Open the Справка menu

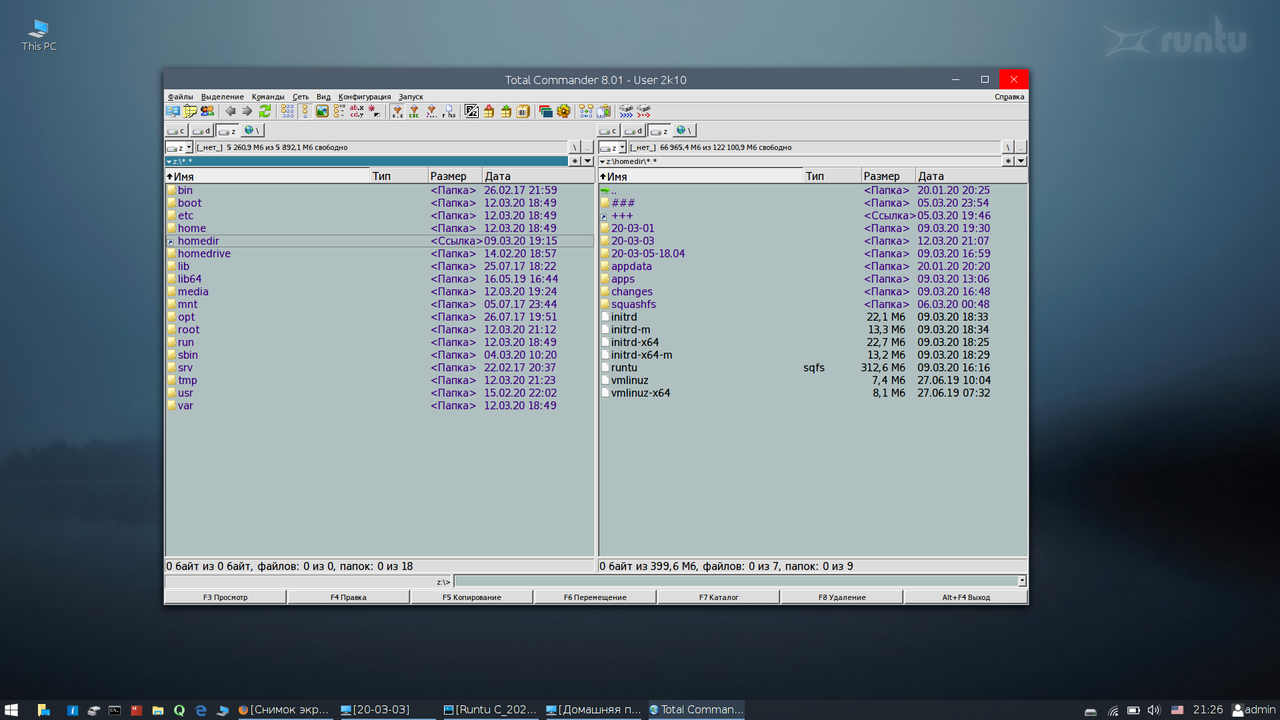coord(1010,97)
